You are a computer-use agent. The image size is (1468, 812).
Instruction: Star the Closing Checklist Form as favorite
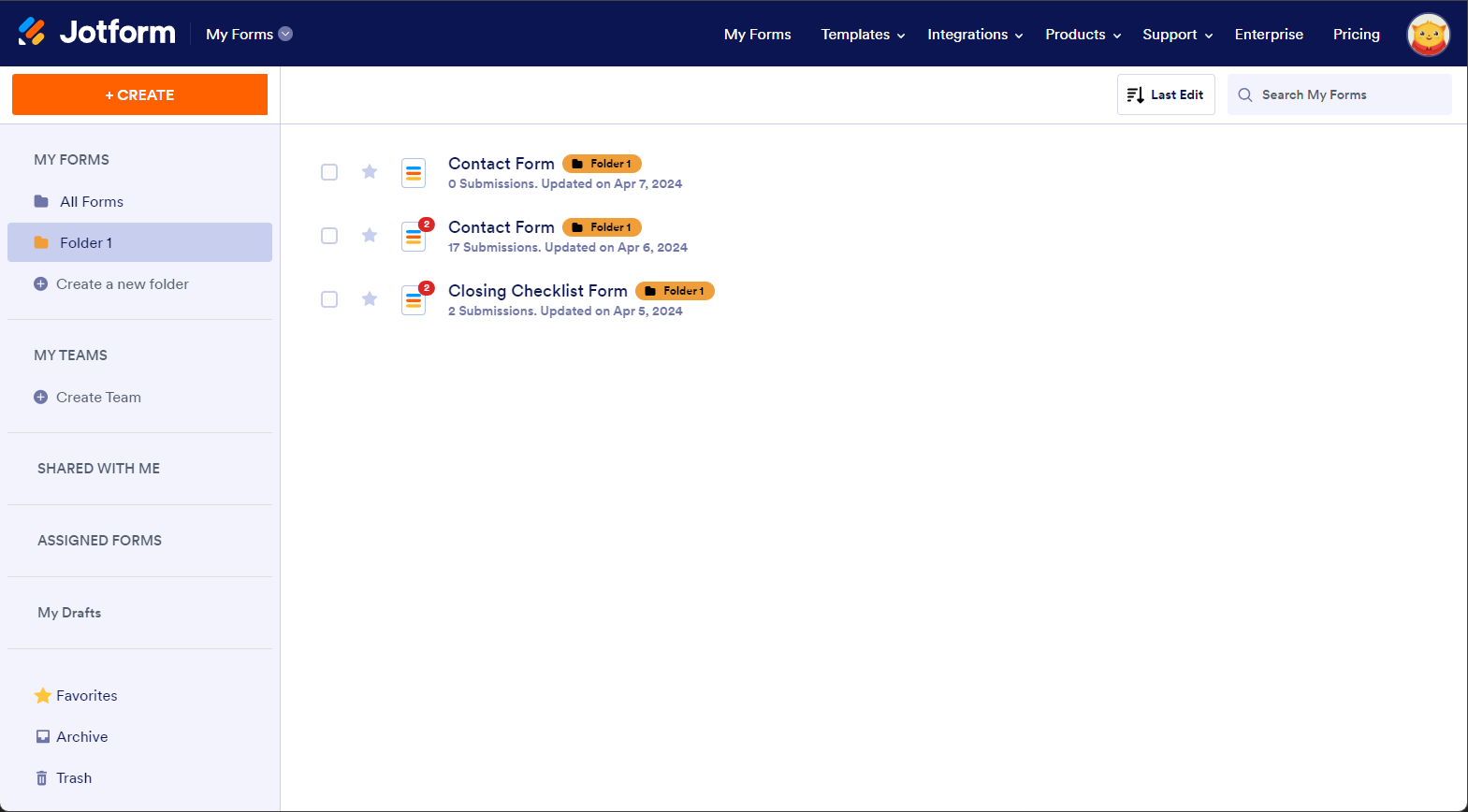click(x=370, y=299)
